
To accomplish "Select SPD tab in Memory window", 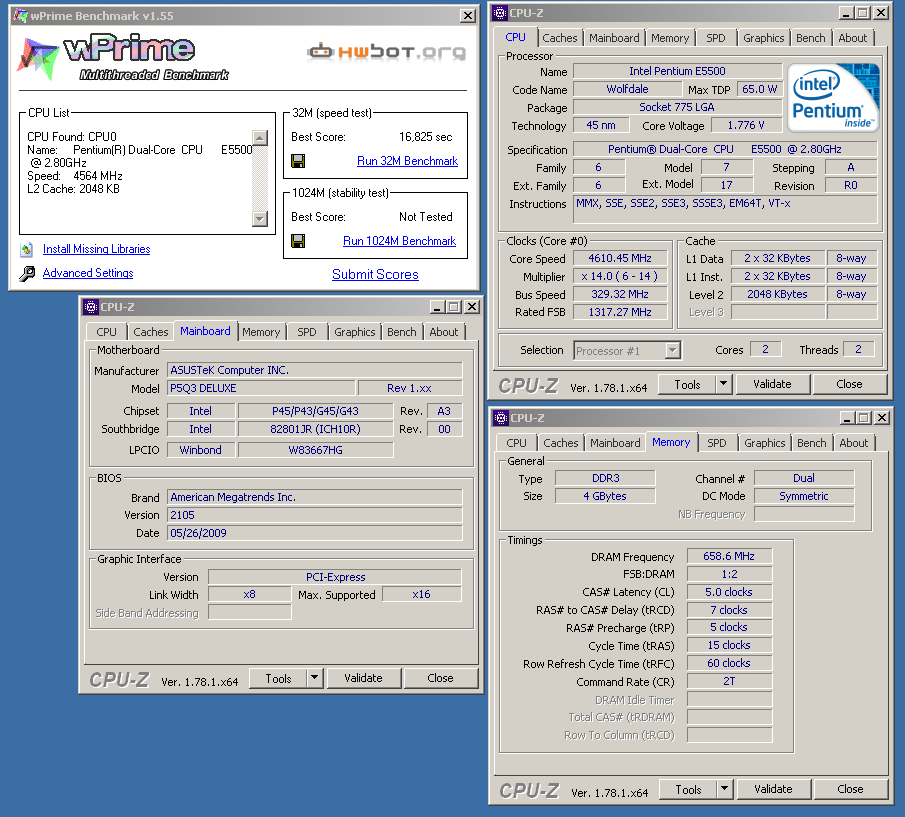I will [717, 443].
